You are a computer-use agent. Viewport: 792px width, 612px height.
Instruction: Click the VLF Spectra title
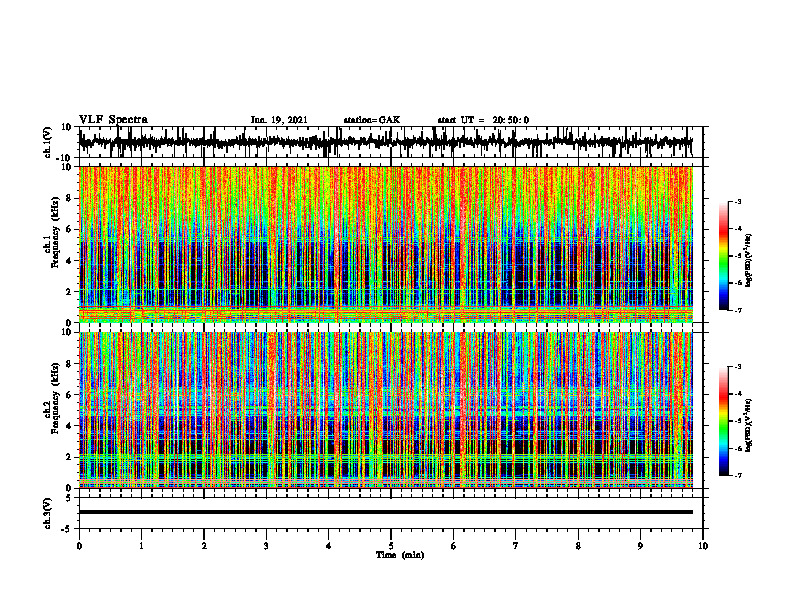[x=113, y=120]
